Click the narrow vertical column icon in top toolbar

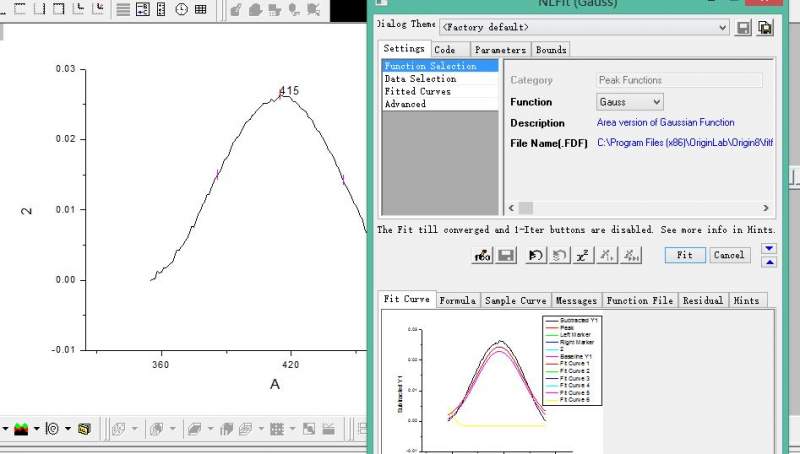click(161, 9)
